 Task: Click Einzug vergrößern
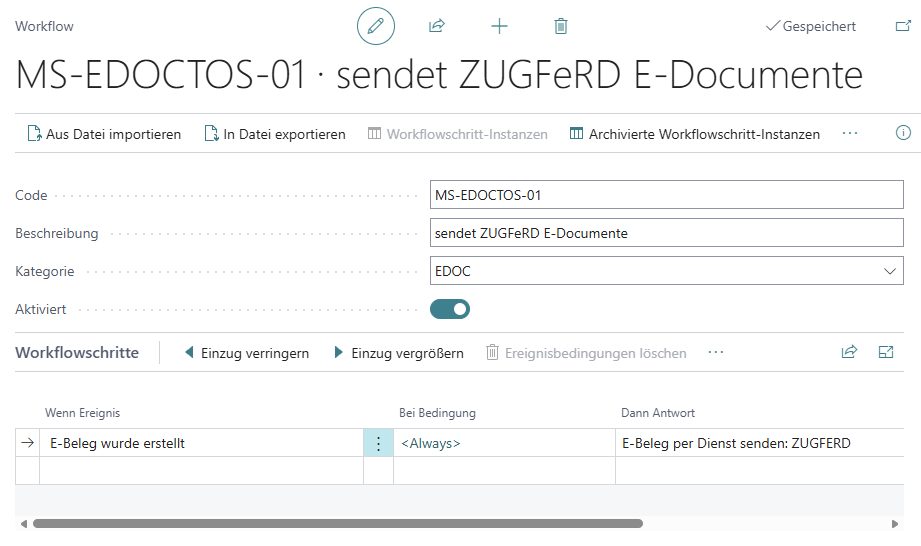coord(399,353)
